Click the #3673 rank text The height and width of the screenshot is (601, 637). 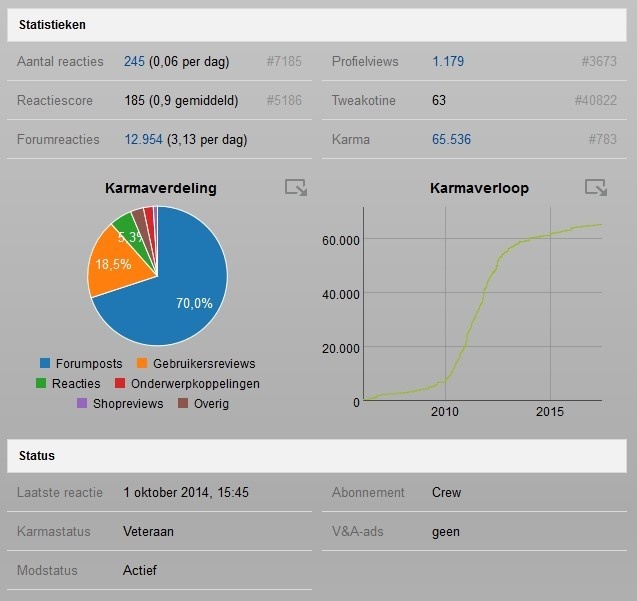click(x=599, y=61)
